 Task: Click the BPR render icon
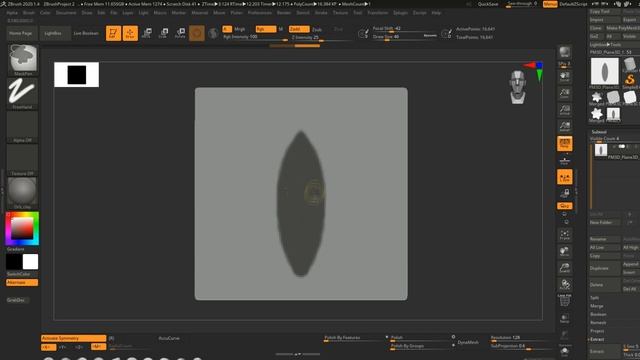tap(564, 52)
